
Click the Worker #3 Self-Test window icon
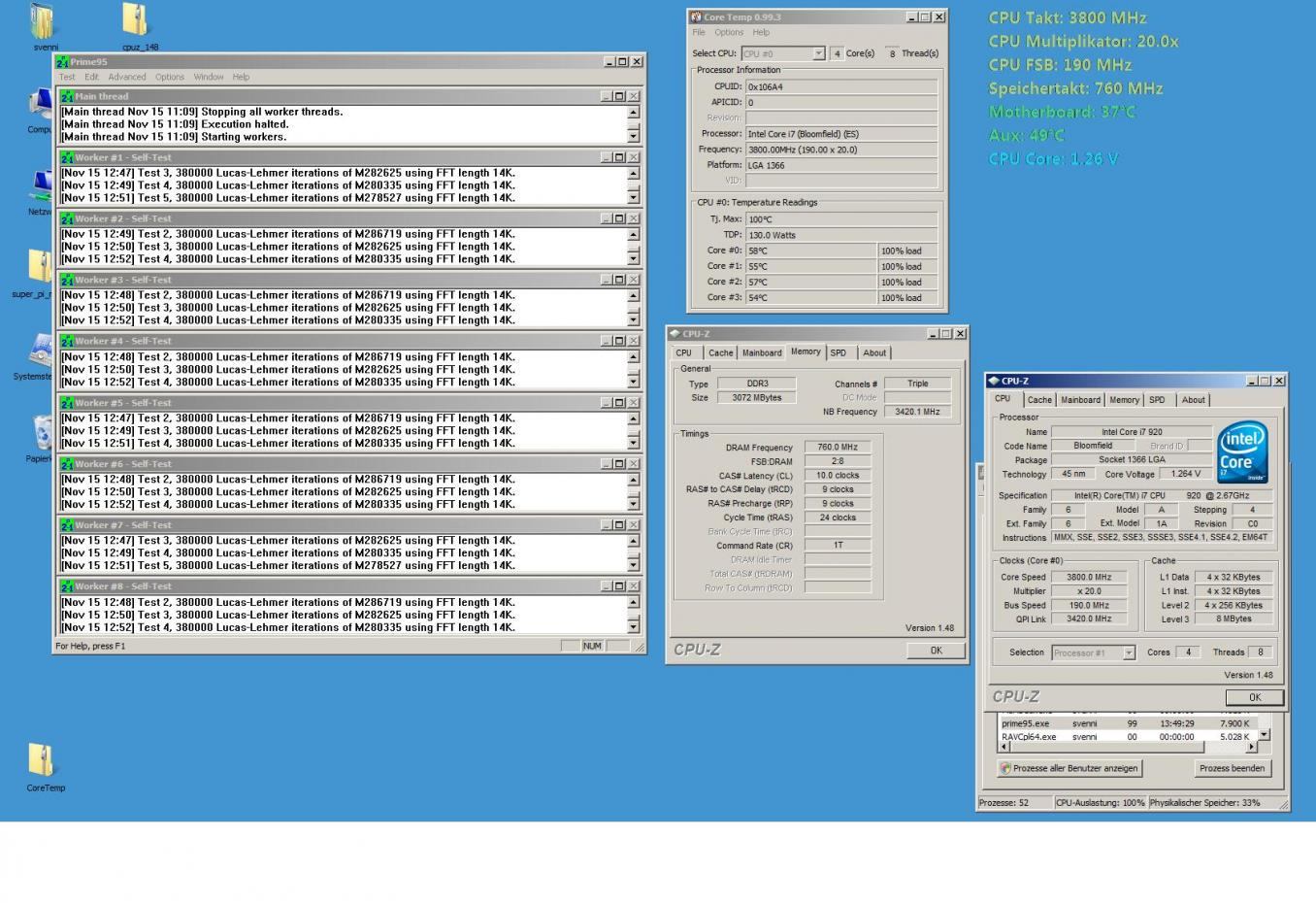click(67, 280)
